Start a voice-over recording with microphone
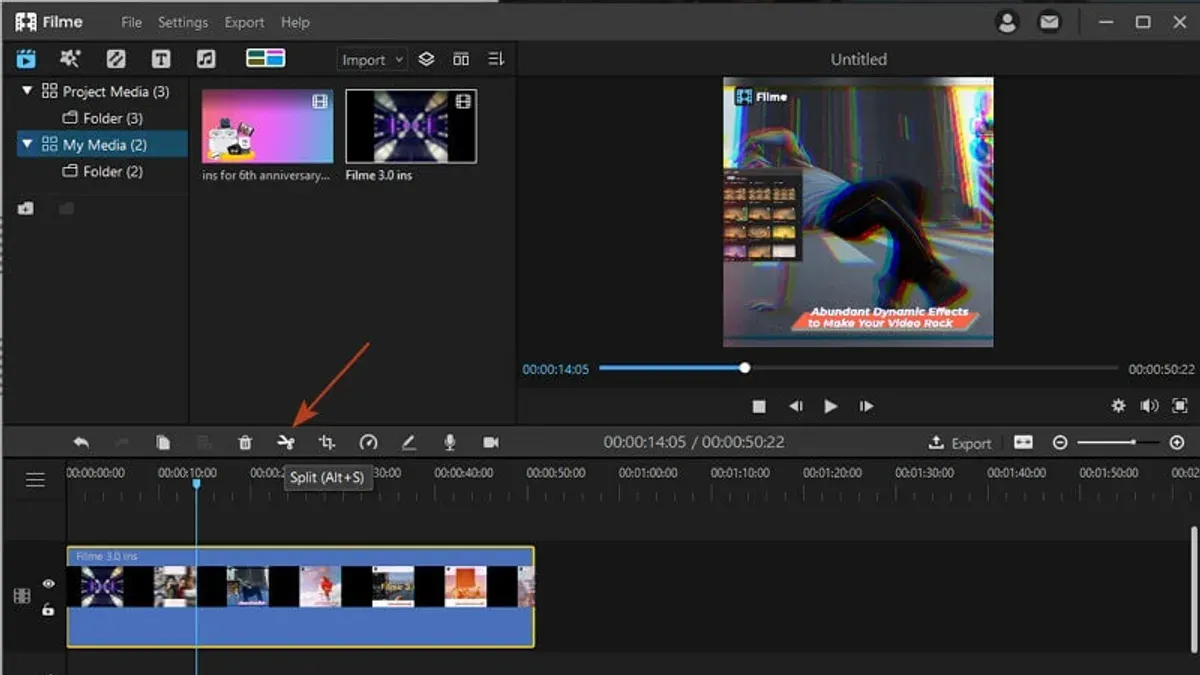This screenshot has width=1200, height=675. (x=450, y=442)
